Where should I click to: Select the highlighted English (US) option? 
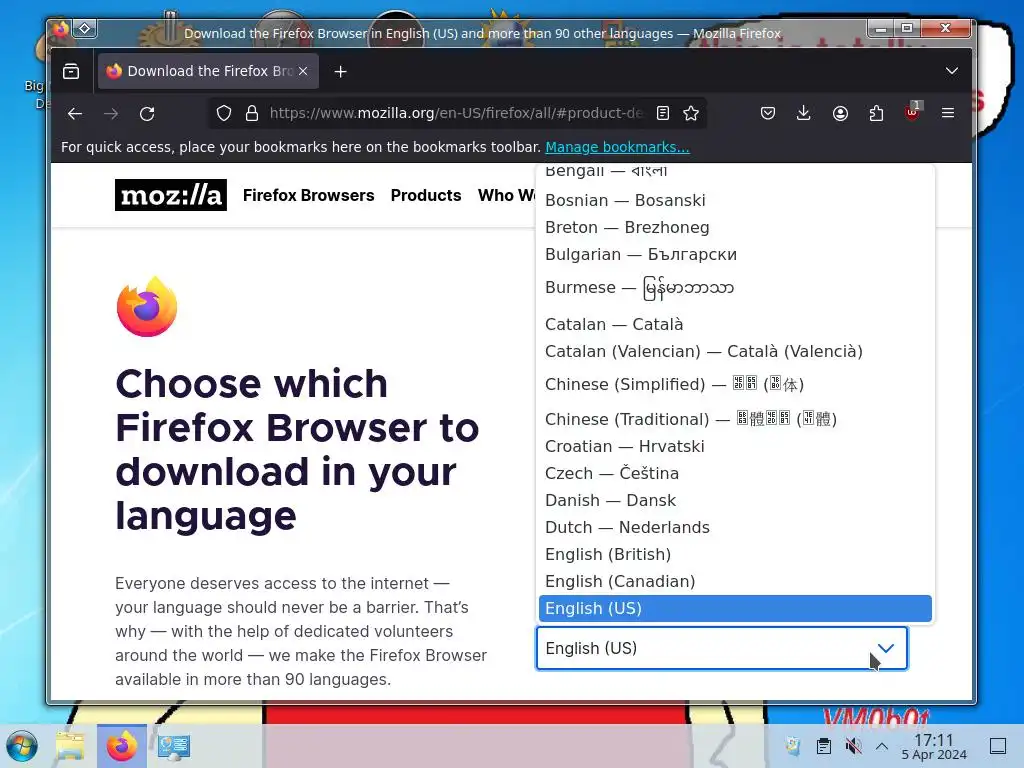(735, 609)
